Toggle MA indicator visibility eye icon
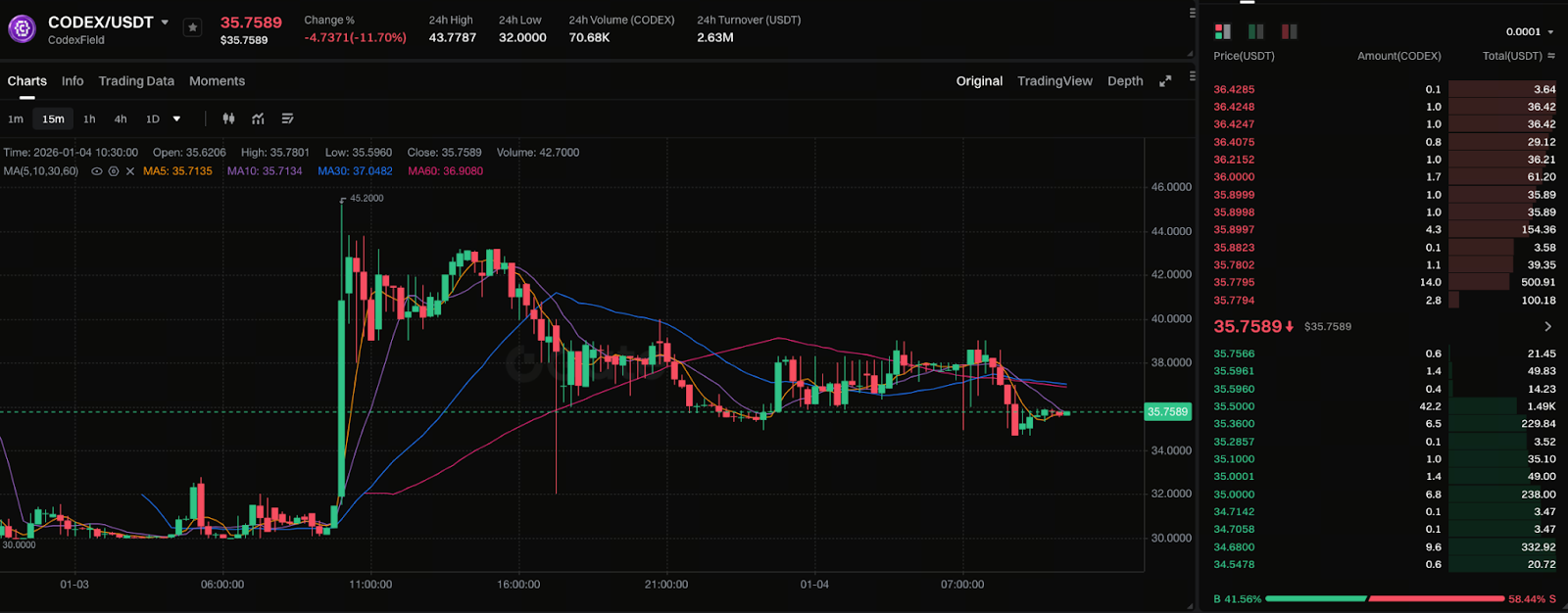The height and width of the screenshot is (613, 1568). (97, 171)
